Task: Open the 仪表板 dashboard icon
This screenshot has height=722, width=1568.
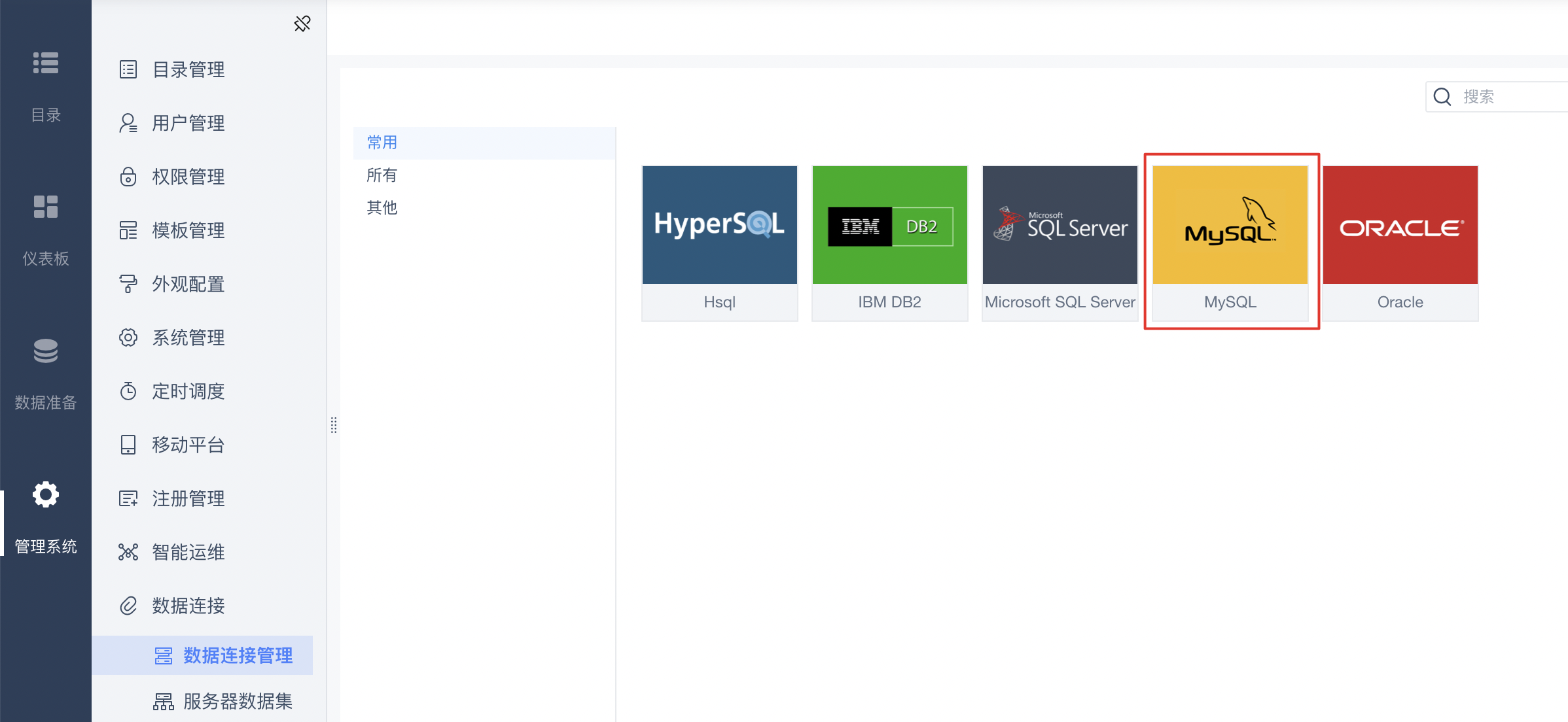Action: [46, 207]
